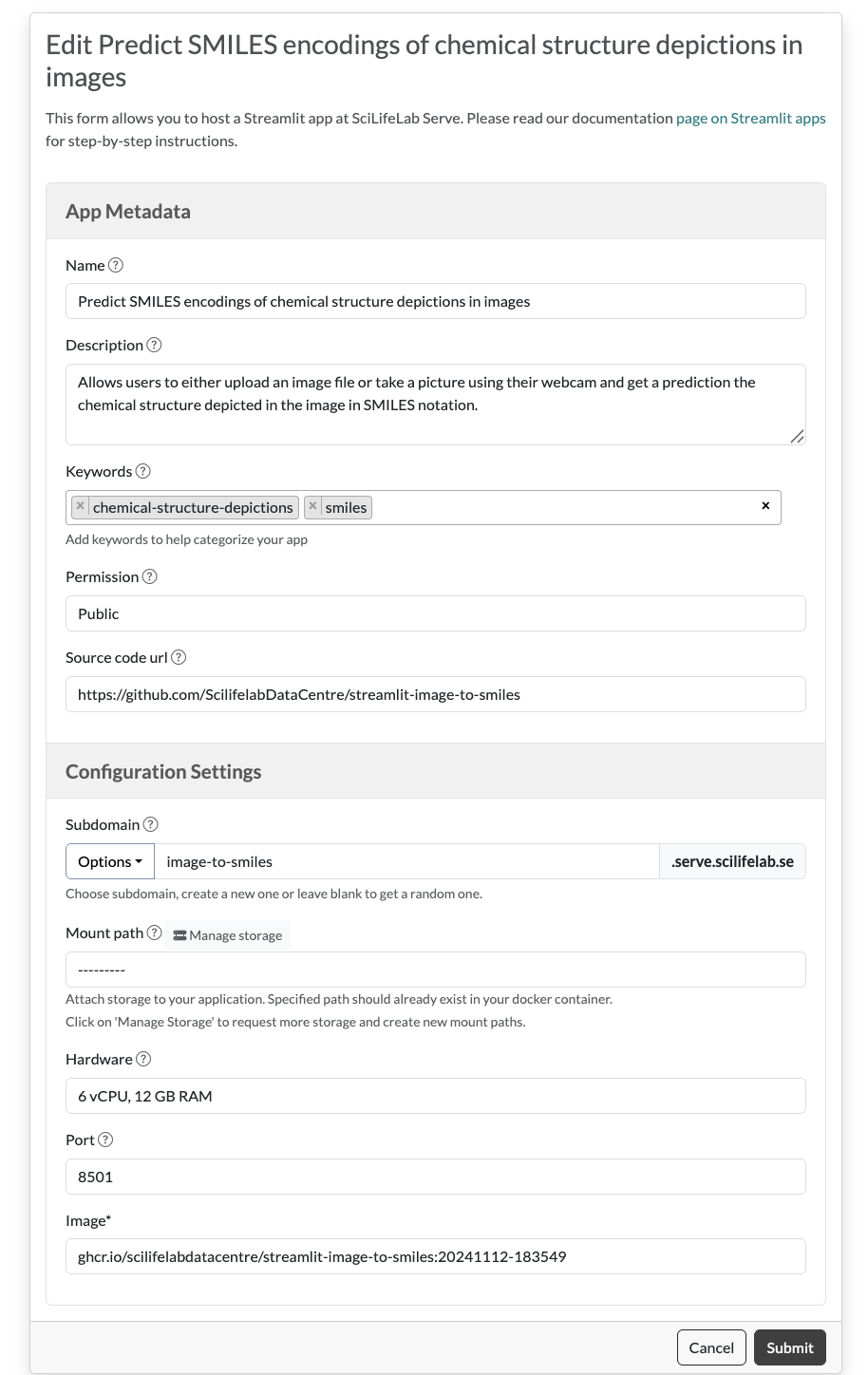
Task: Click the Hardware help question icon
Action: click(x=143, y=1059)
